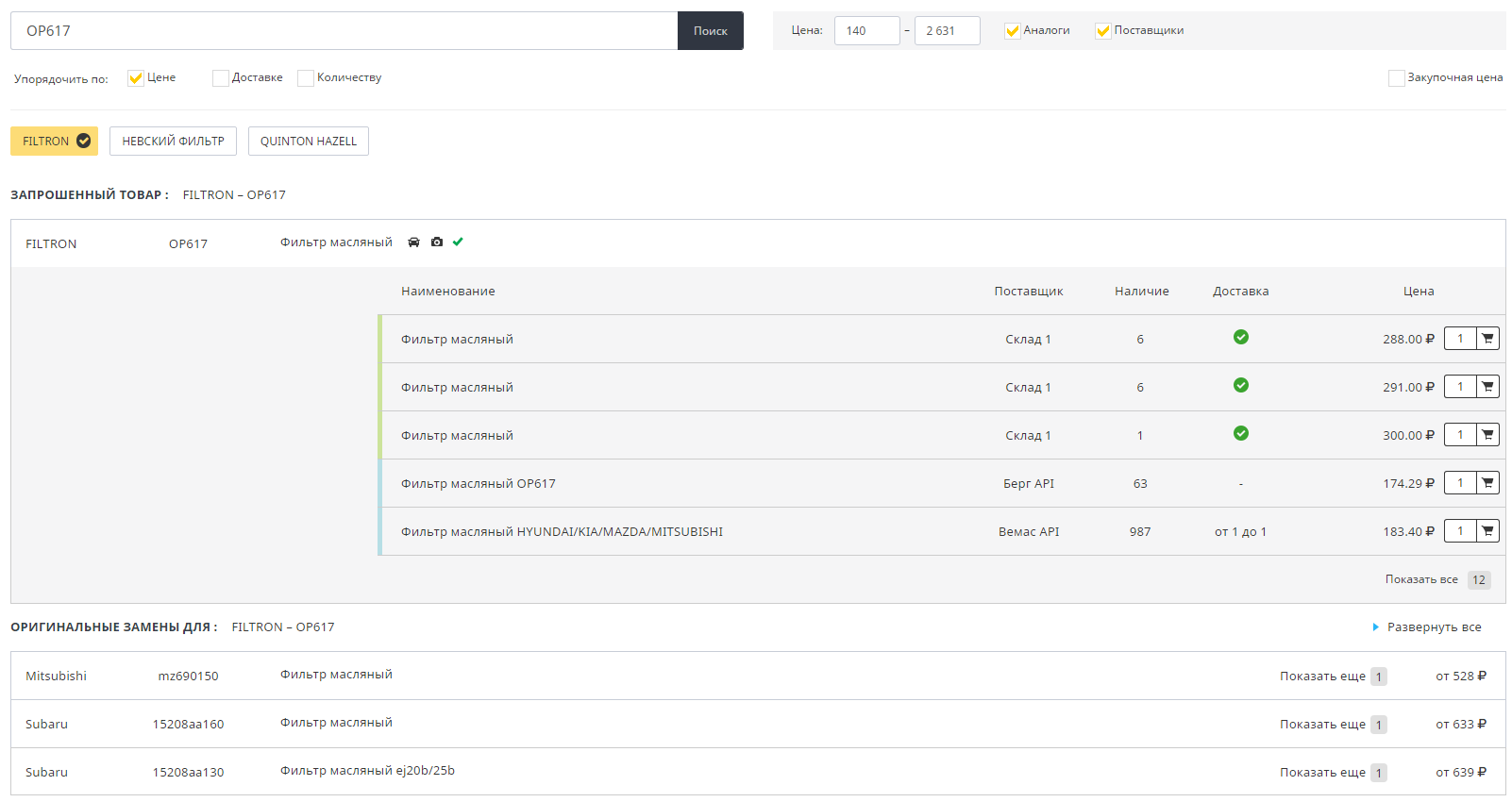Click the Фильтр масляный HYUNDAI/KIA/MAZDA/MITSUBISHI item name

click(562, 532)
